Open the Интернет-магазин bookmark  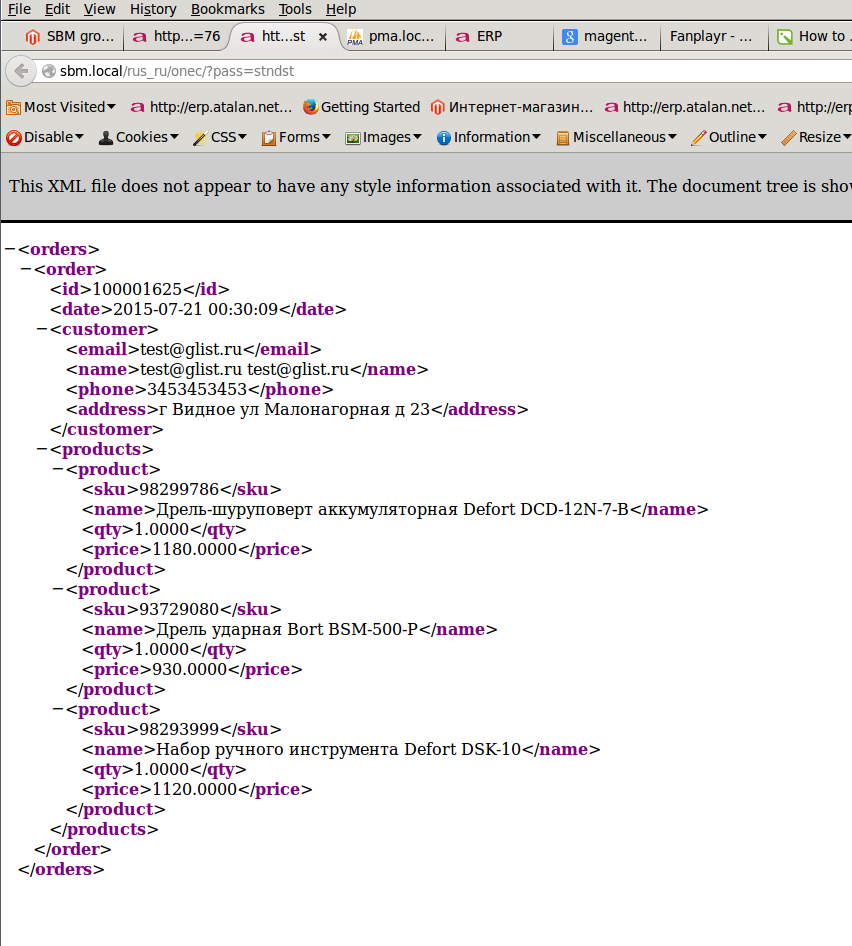pos(512,107)
